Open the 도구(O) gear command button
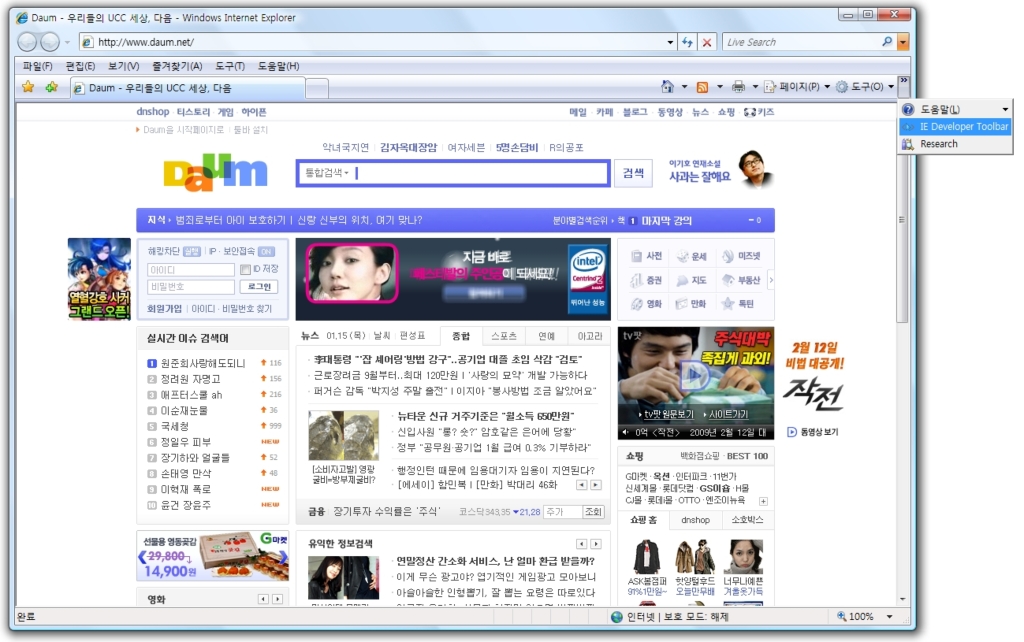The width and height of the screenshot is (1024, 642). tap(865, 87)
